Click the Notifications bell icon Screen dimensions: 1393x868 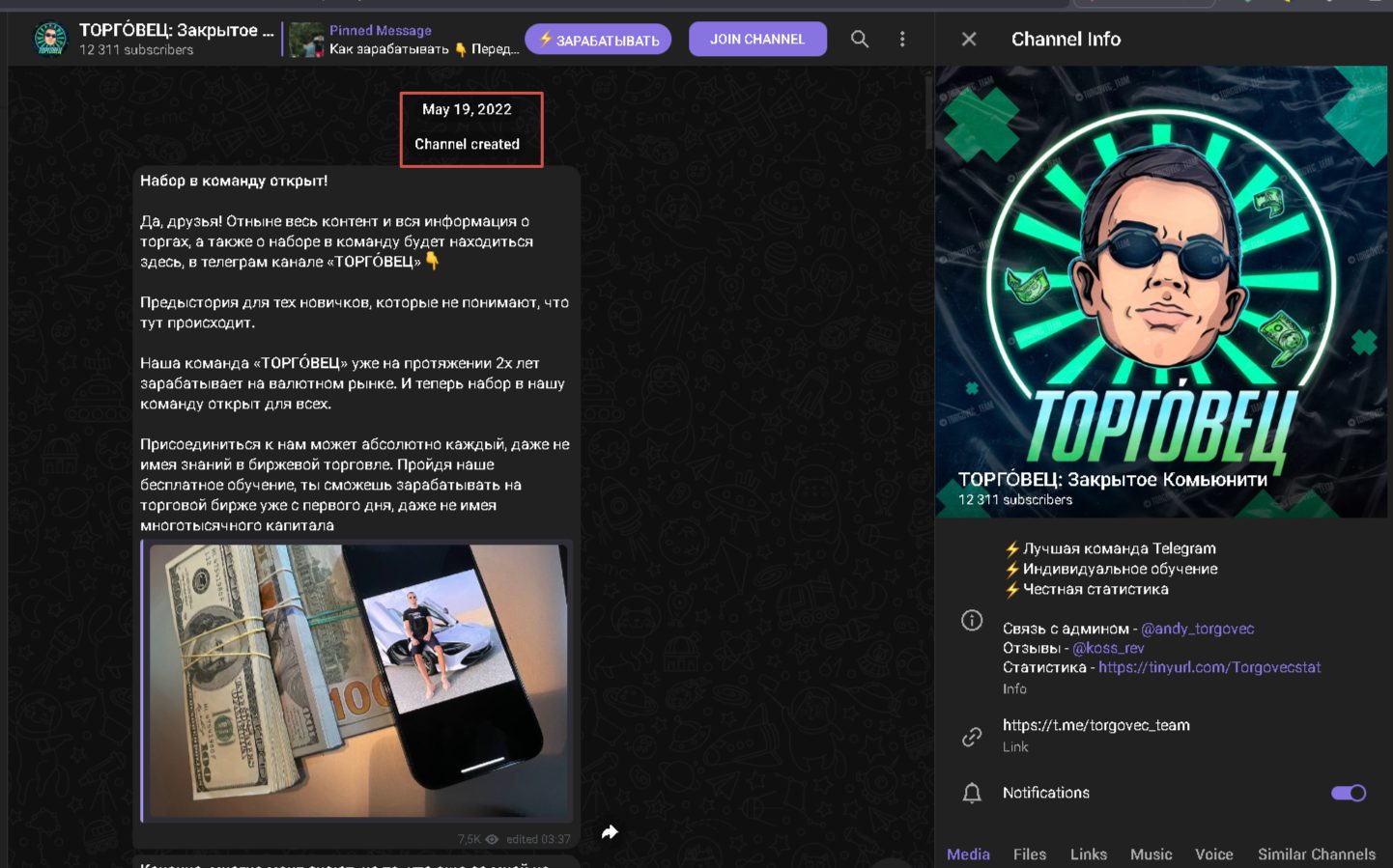972,793
